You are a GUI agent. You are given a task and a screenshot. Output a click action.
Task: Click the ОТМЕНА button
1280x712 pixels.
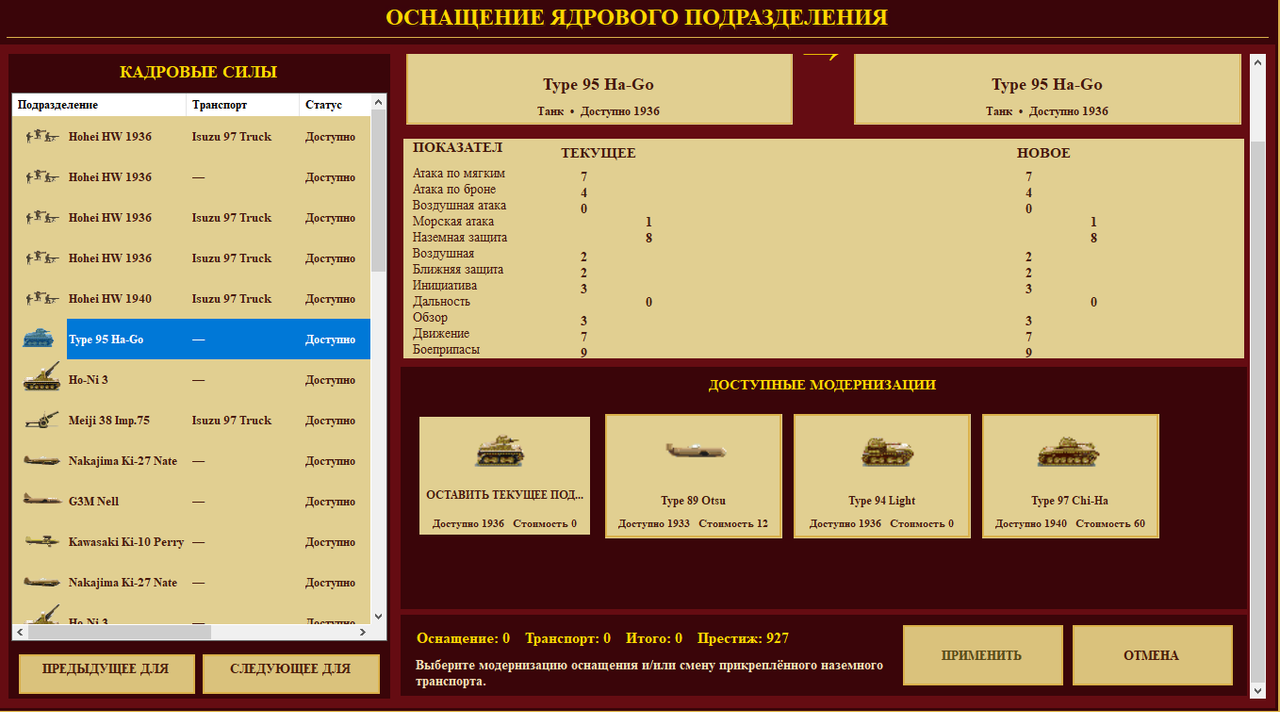click(1152, 656)
